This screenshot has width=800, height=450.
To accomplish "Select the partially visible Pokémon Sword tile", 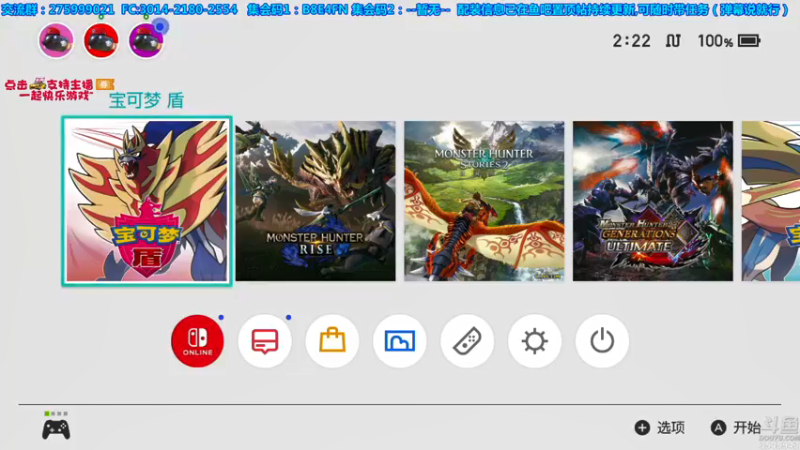I will click(770, 201).
